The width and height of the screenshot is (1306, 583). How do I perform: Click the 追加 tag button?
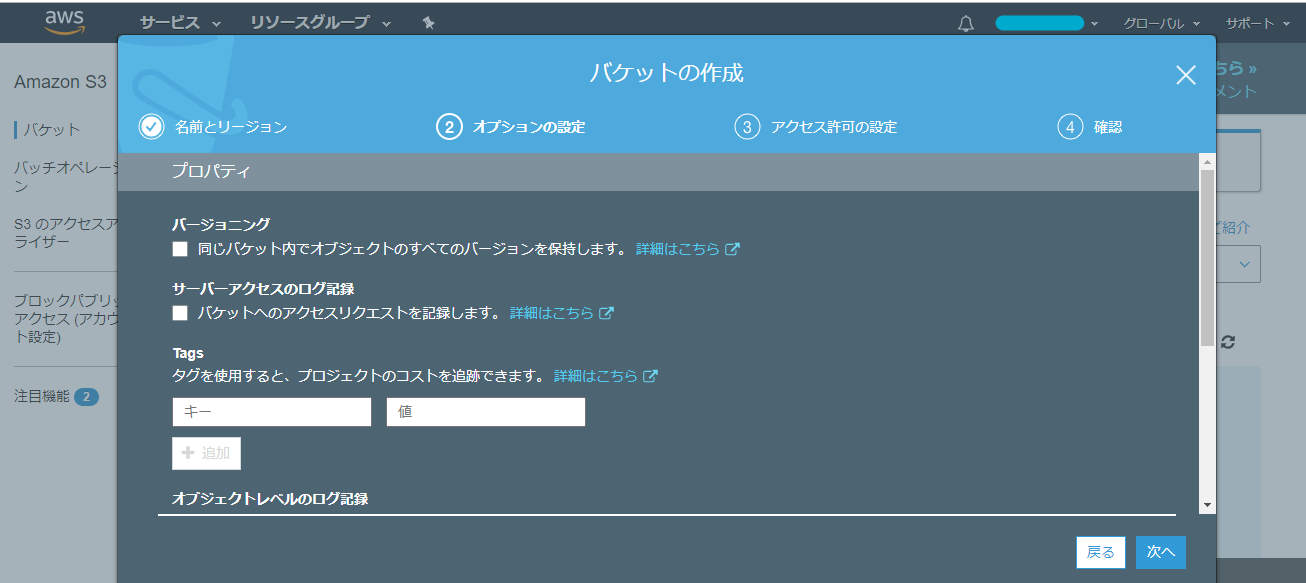click(x=206, y=453)
